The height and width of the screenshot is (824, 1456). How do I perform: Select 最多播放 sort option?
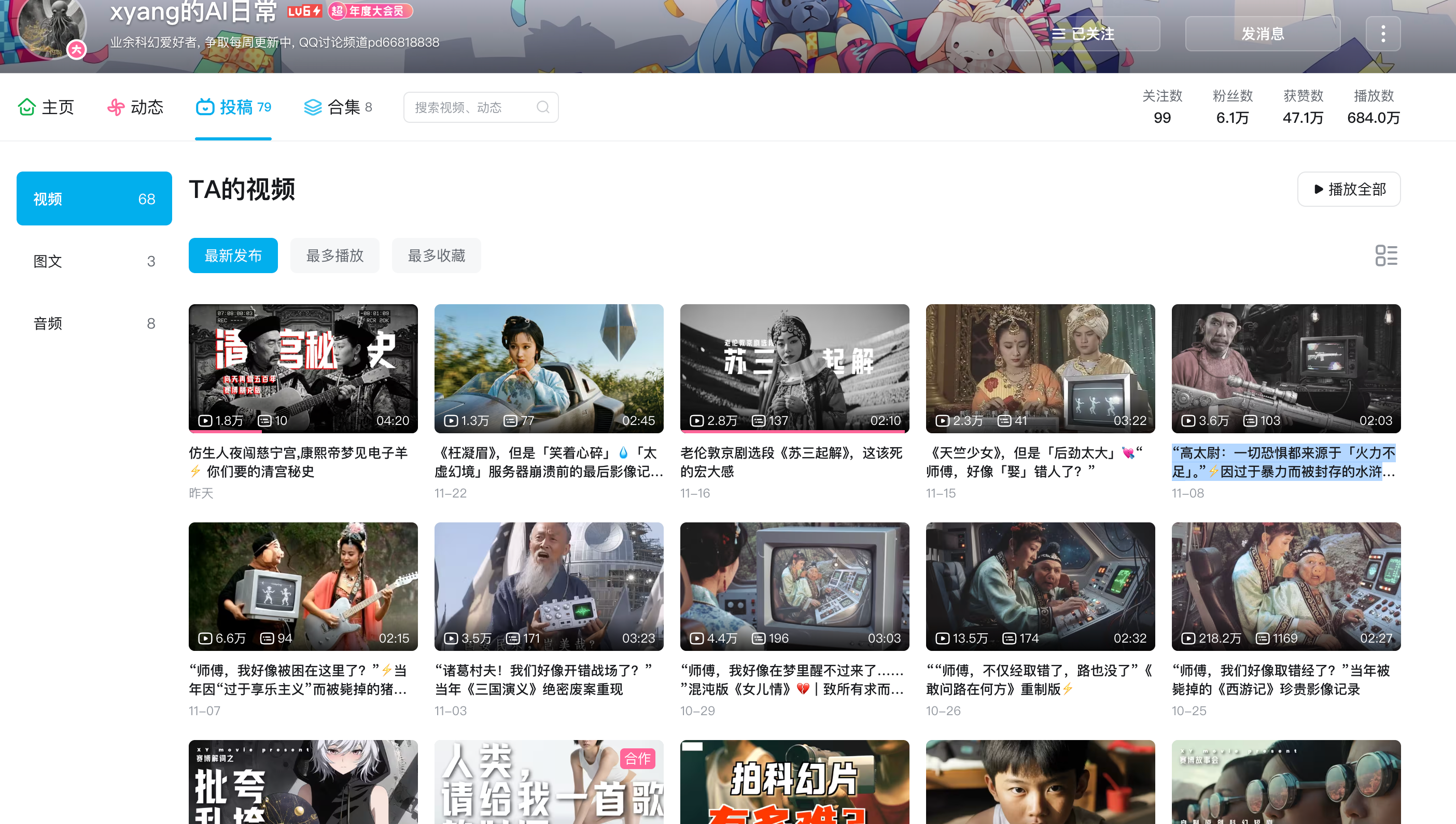334,255
